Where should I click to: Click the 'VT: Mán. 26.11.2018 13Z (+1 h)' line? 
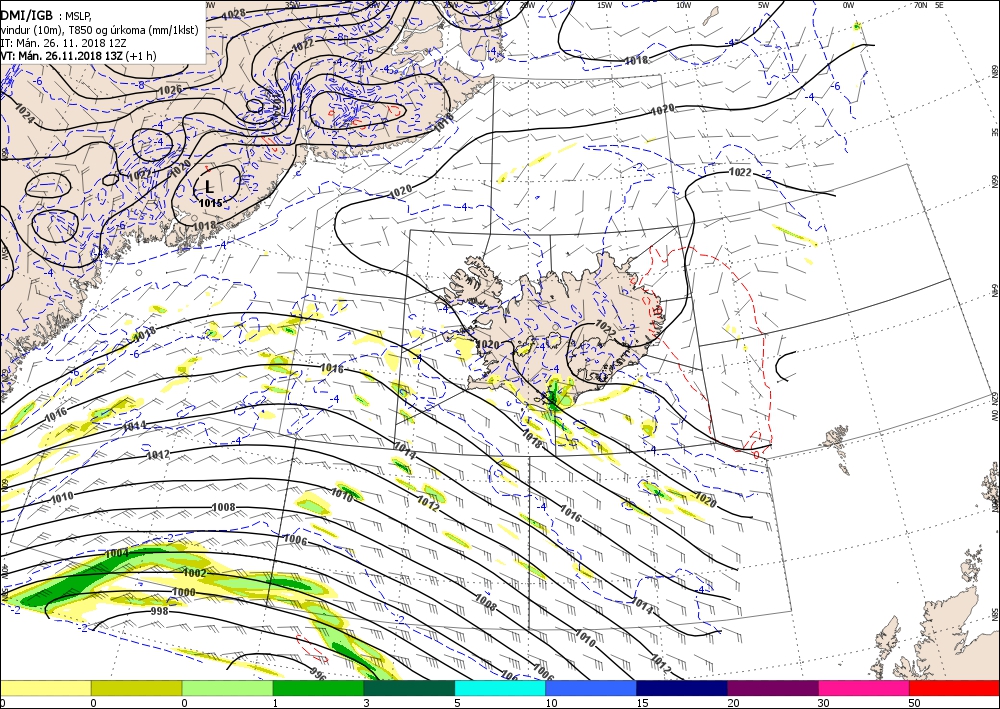pyautogui.click(x=78, y=55)
